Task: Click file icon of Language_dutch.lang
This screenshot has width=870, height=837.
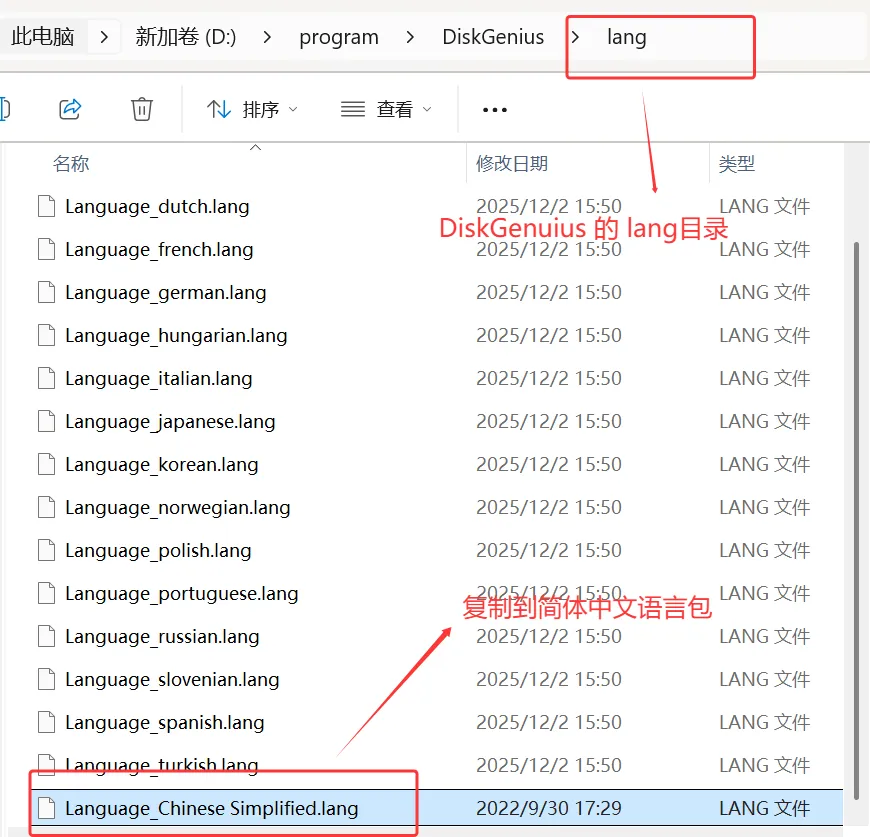Action: (x=47, y=206)
